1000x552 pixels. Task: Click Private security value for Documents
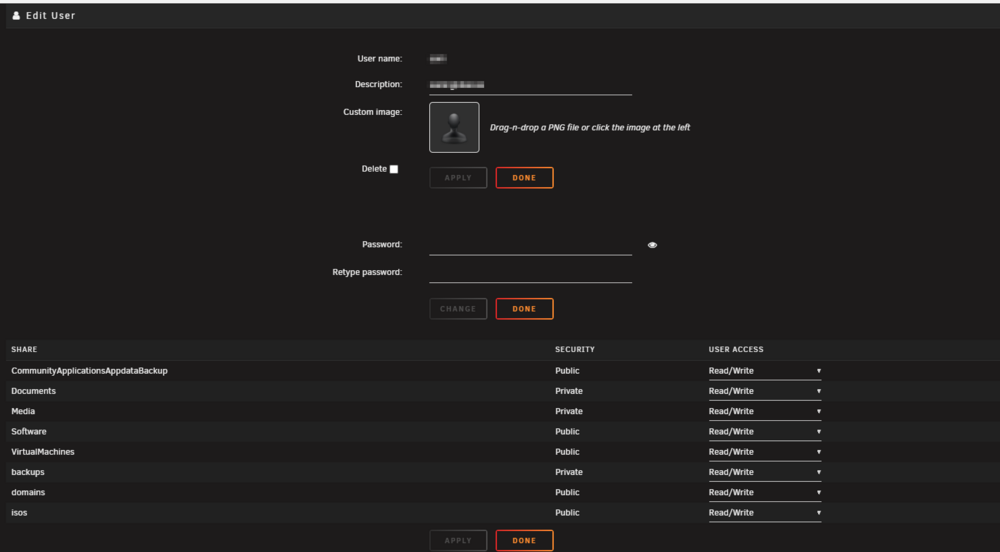pos(569,391)
